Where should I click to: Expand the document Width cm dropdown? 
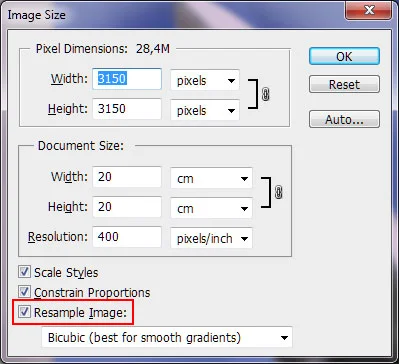(x=211, y=178)
